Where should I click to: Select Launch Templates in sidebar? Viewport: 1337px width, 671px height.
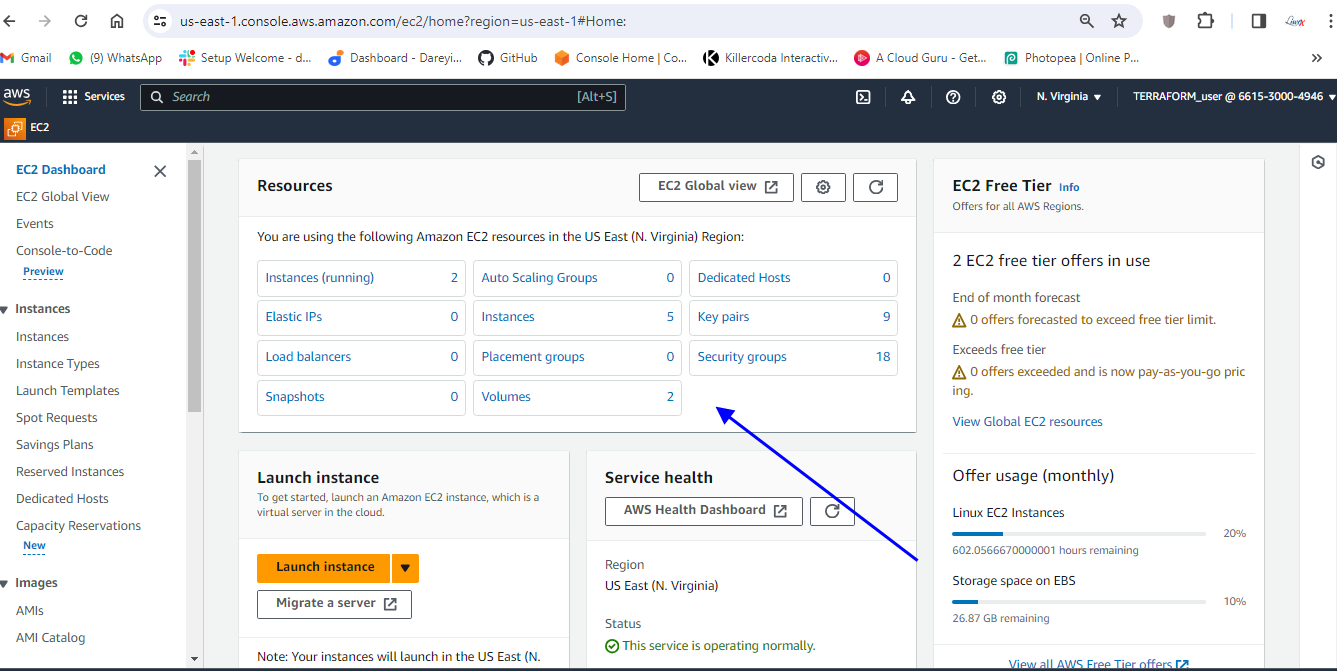(67, 391)
